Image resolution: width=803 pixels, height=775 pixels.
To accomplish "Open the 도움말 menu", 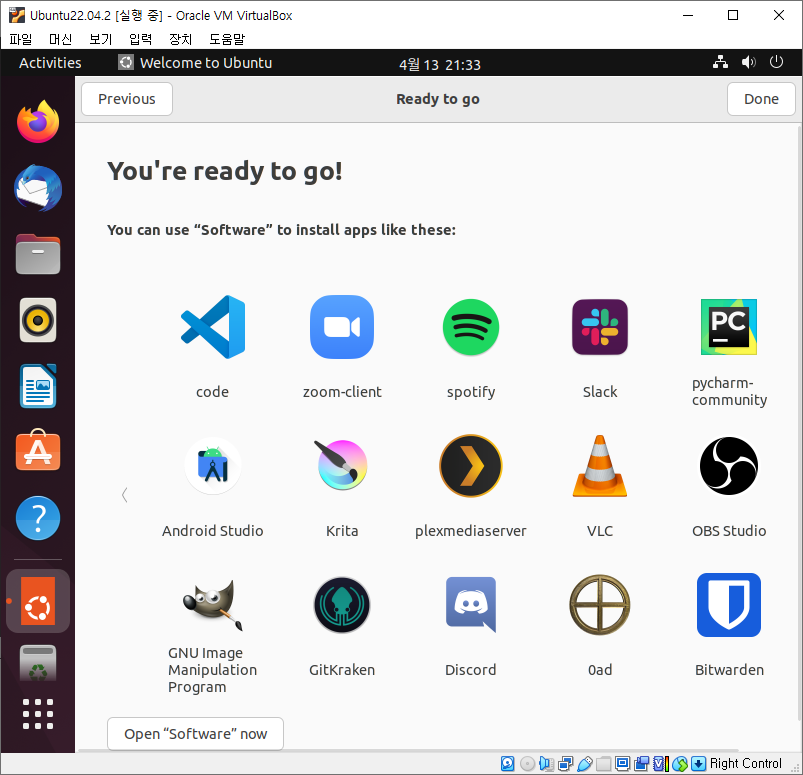I will point(227,39).
